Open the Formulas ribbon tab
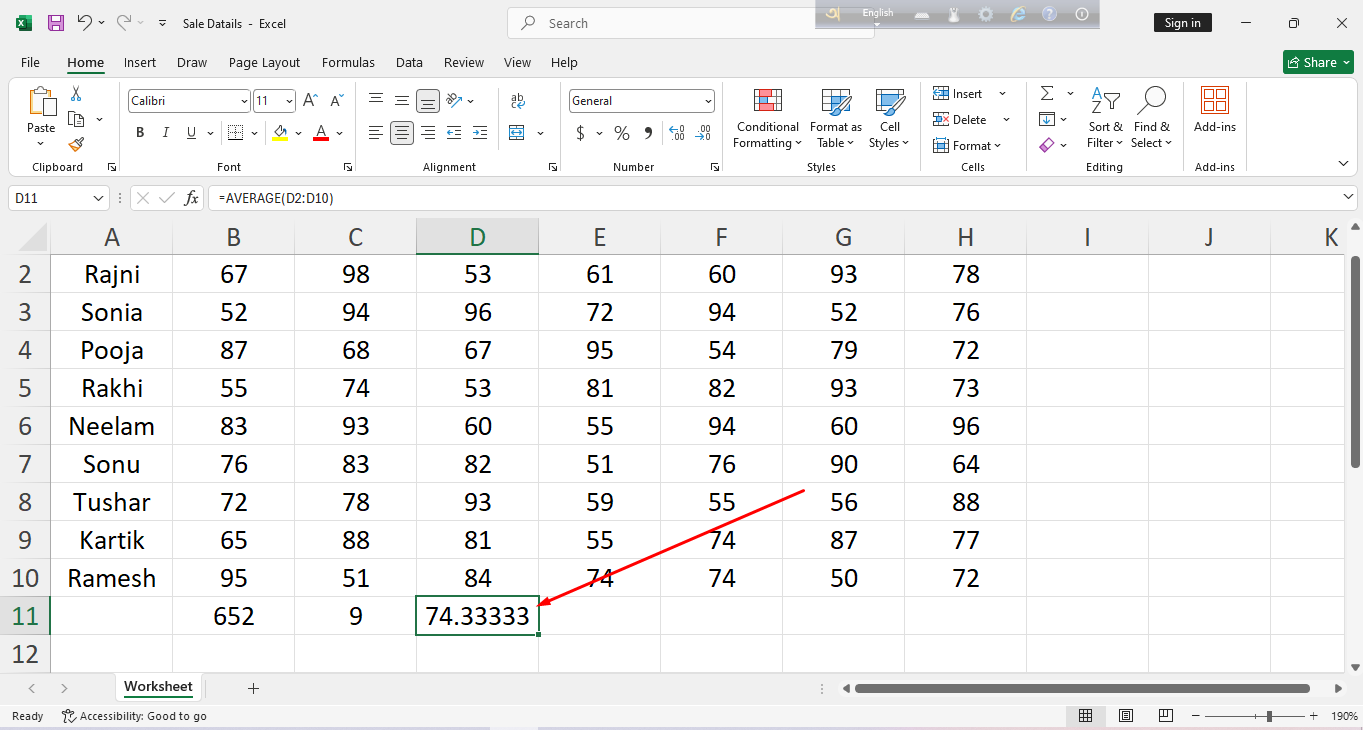The height and width of the screenshot is (730, 1363). [x=348, y=62]
